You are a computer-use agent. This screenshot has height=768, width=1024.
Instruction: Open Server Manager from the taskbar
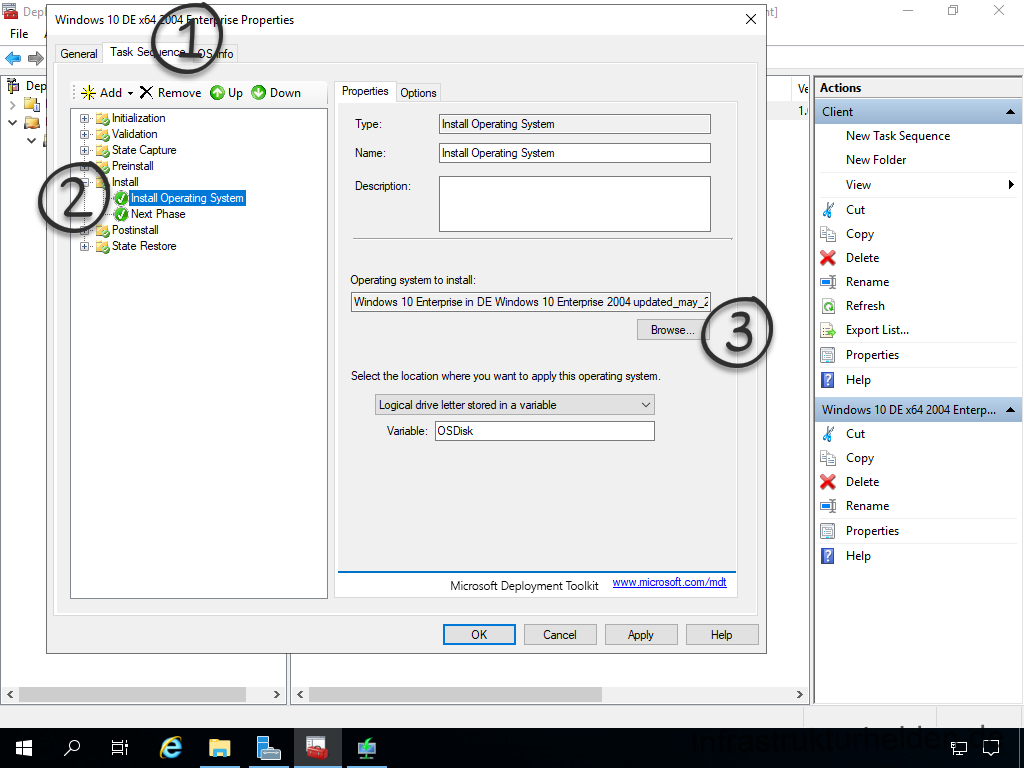(268, 748)
